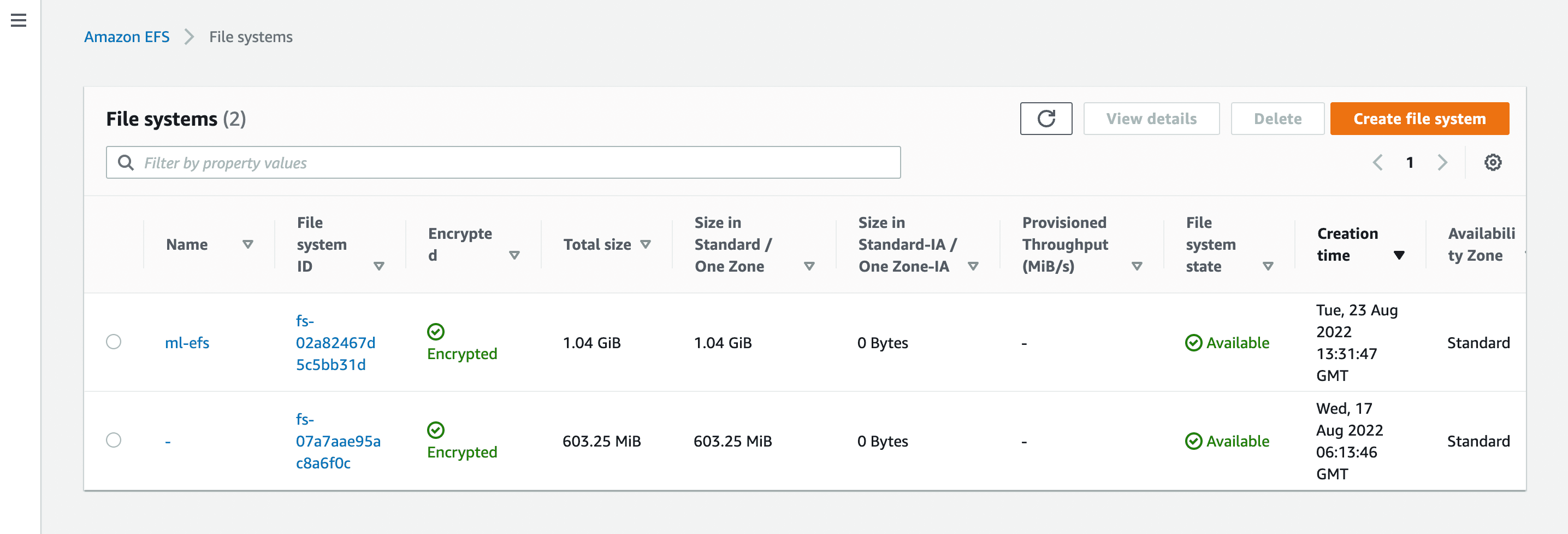
Task: Click Tue, 23 Aug 2022 creation time
Action: point(1357,343)
